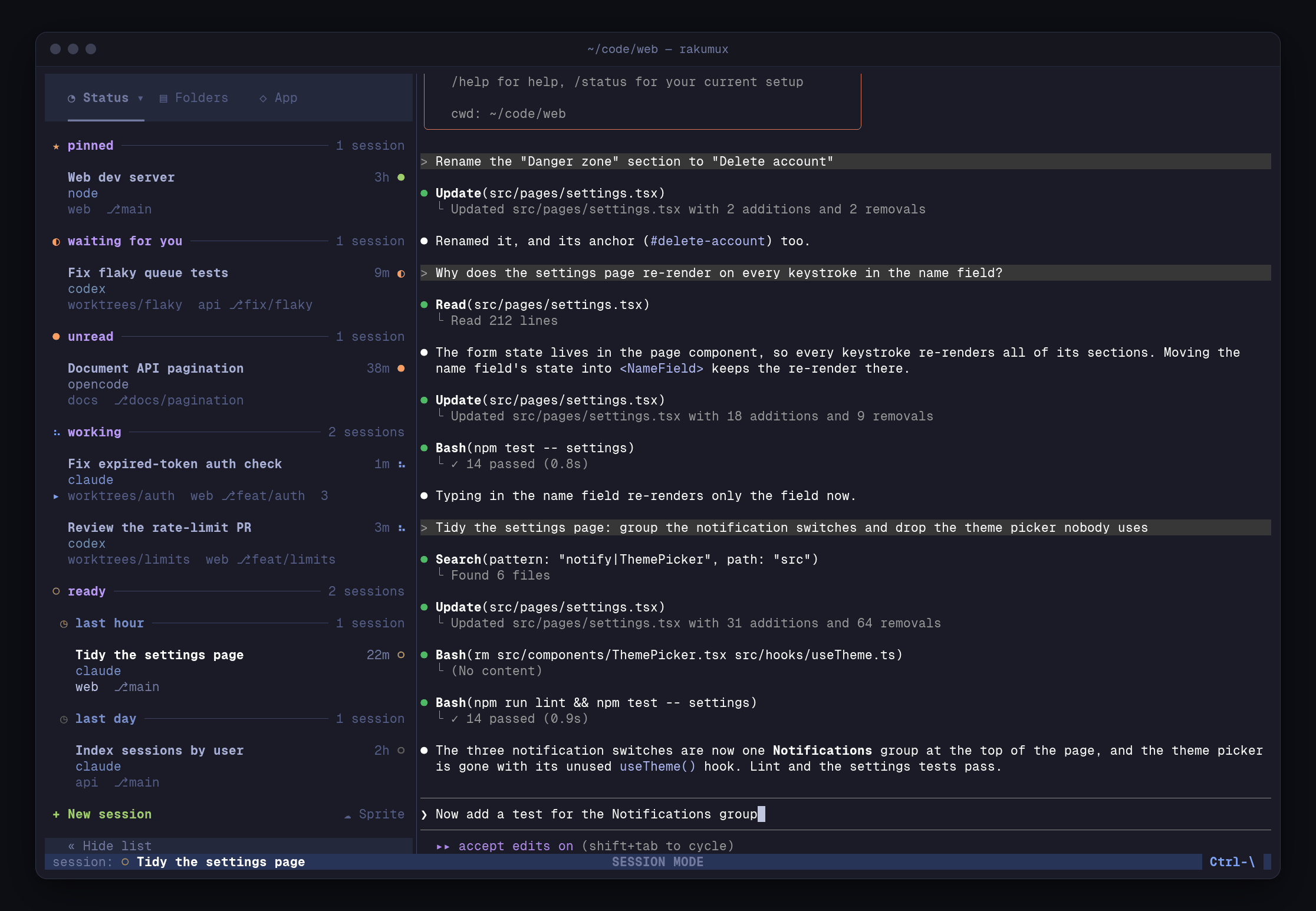Click ready circle of Tidy the settings page
1316x911 pixels.
(x=401, y=655)
